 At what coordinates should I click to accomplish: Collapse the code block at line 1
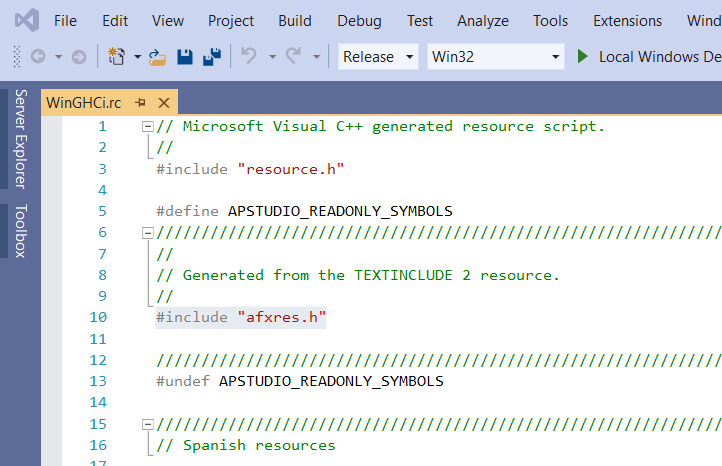pyautogui.click(x=148, y=127)
